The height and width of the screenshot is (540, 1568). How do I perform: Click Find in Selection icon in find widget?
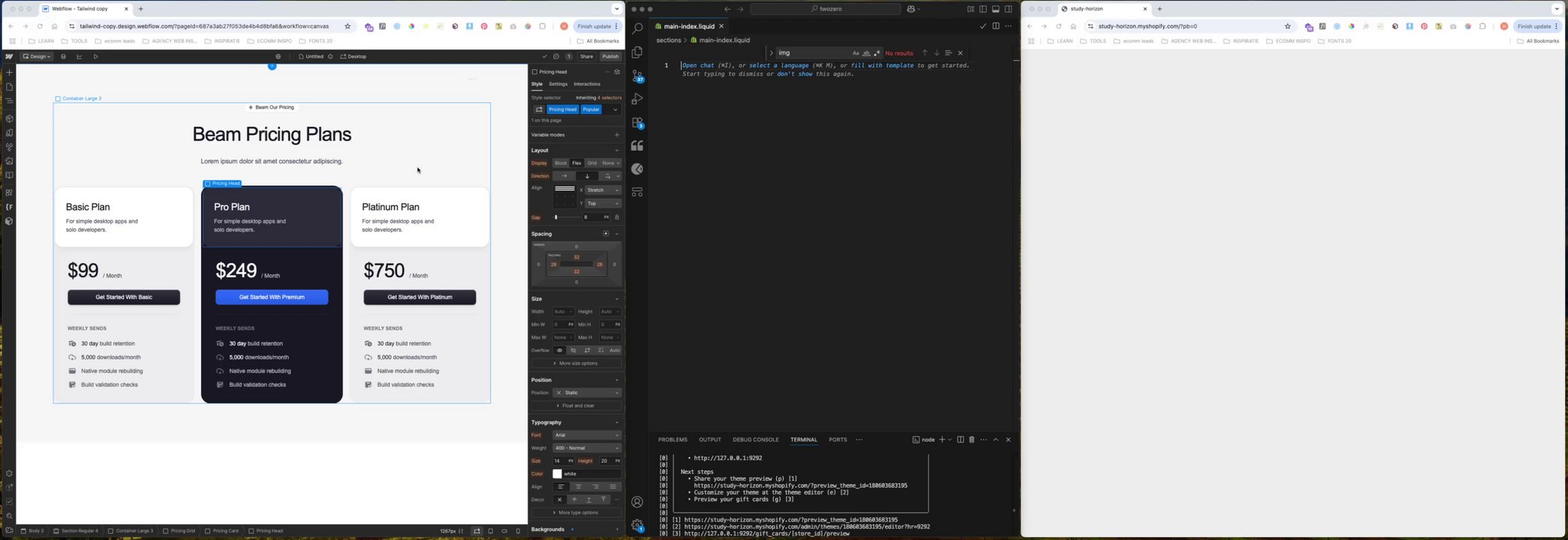coord(948,53)
